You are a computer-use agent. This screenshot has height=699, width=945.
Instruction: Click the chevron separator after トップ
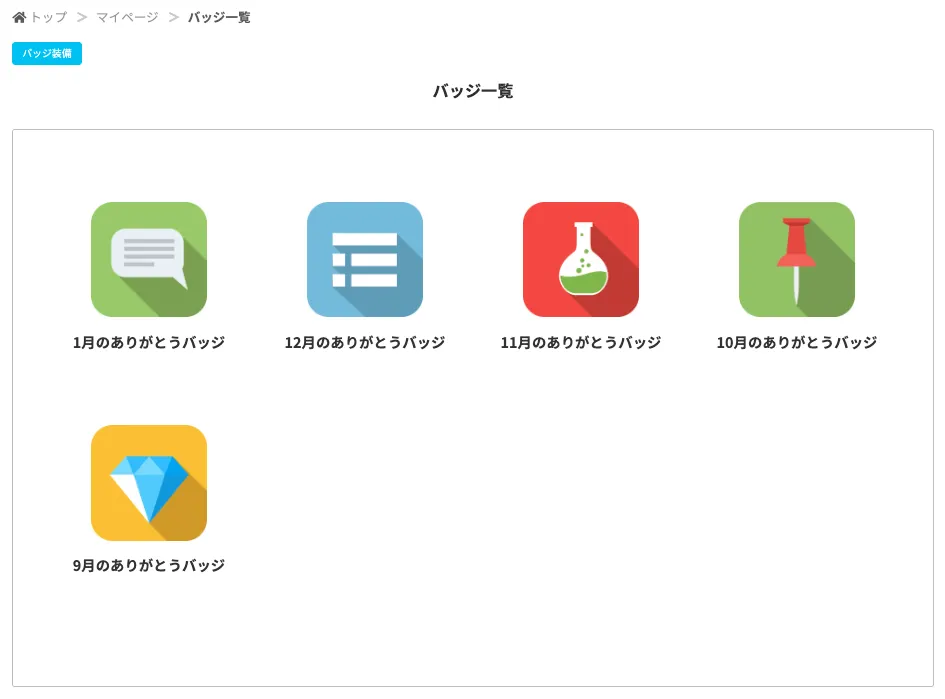click(82, 17)
